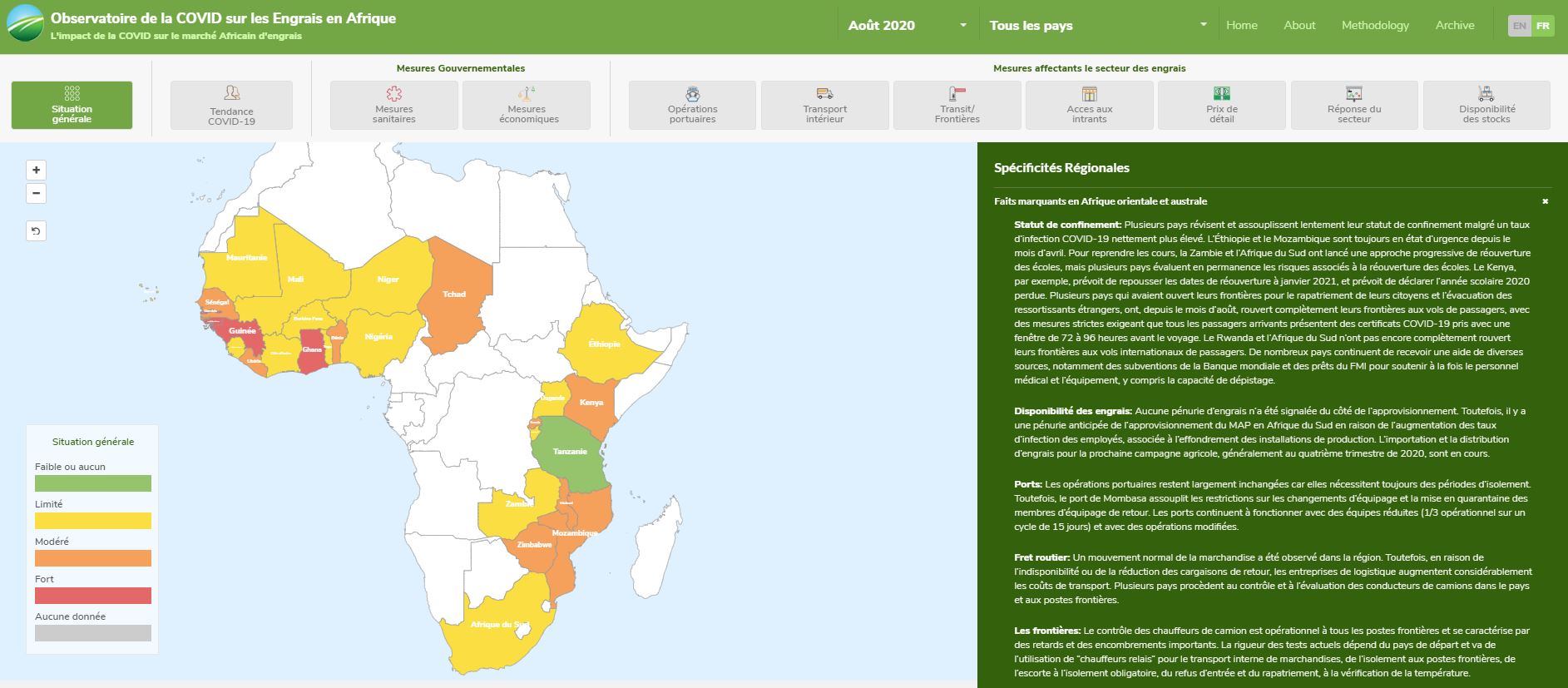Select the Disponibilité des stocks icon
Viewport: 1568px width, 688px height.
(1486, 94)
